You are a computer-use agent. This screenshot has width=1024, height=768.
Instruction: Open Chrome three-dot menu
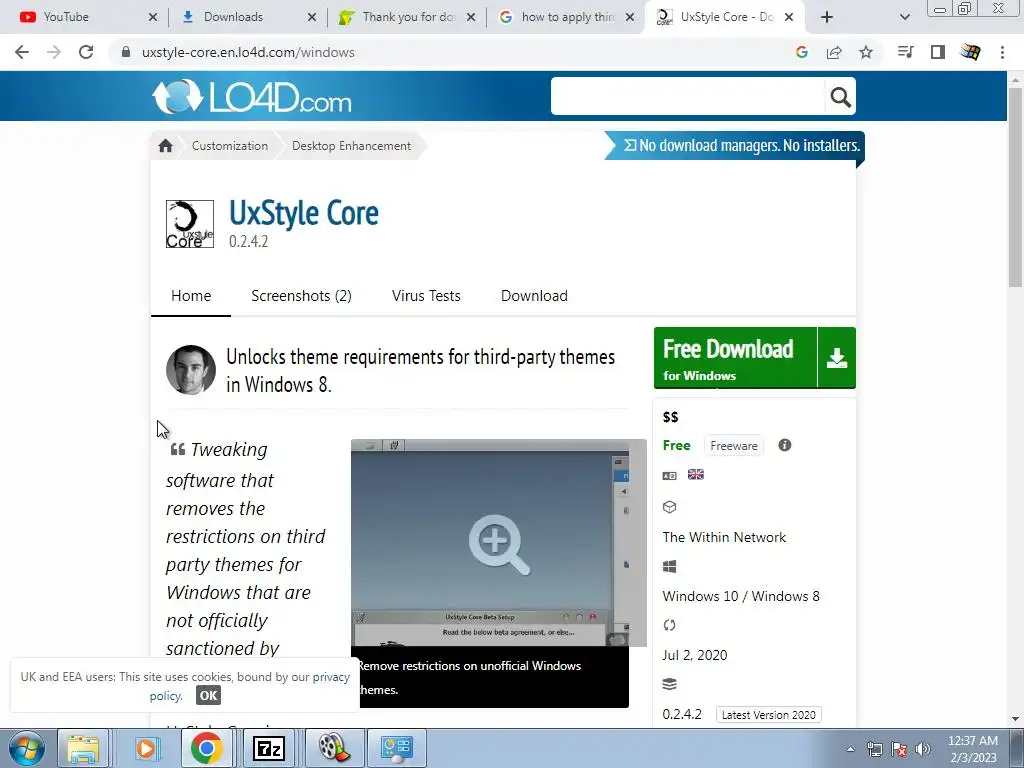point(1002,52)
